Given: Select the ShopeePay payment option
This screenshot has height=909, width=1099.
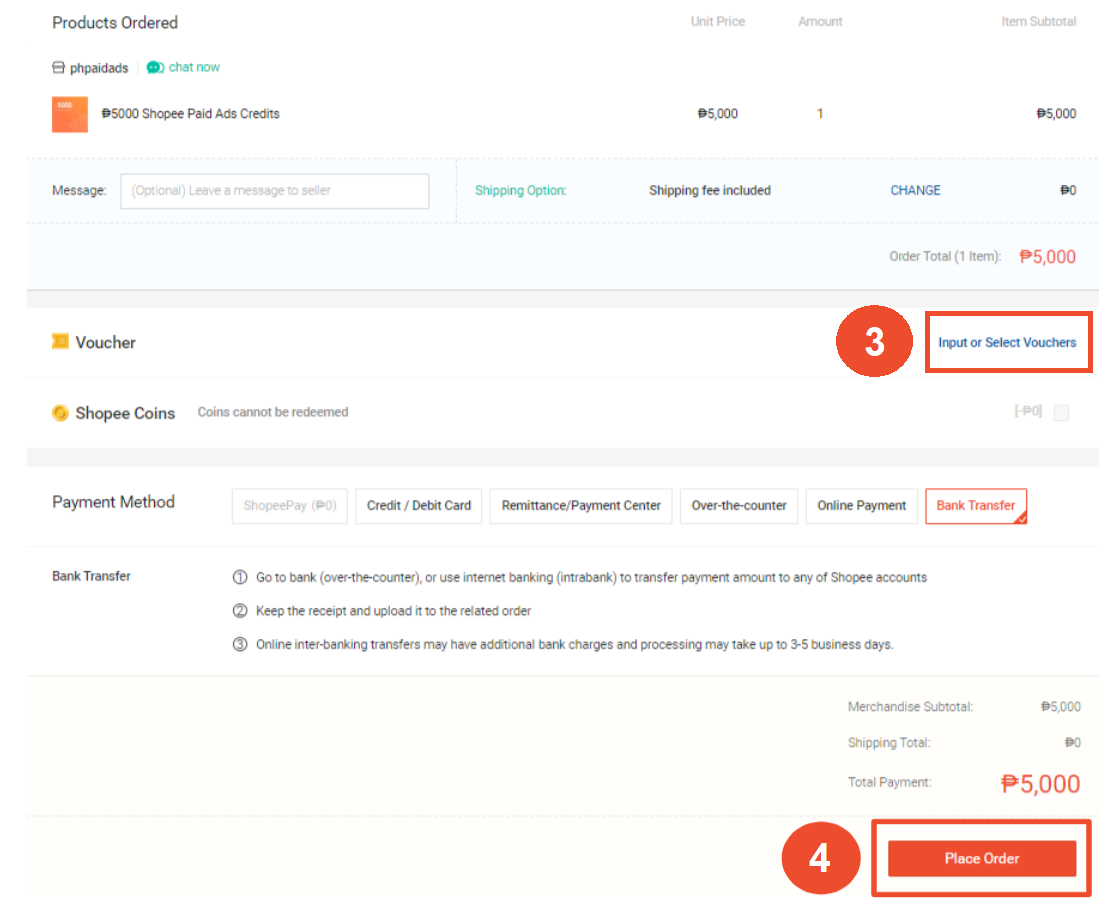Looking at the screenshot, I should click(289, 506).
